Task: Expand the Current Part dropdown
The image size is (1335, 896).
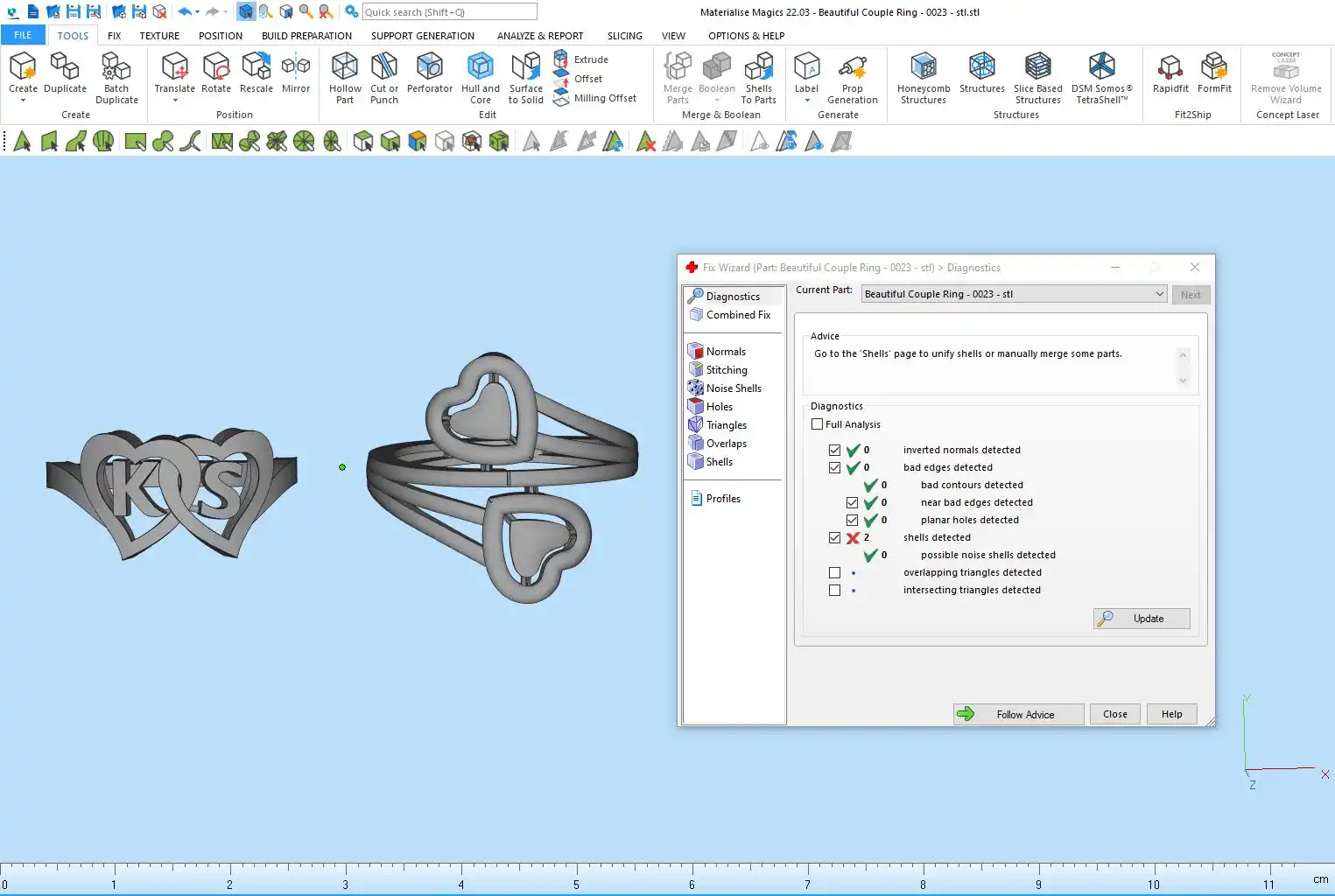Action: [x=1159, y=294]
